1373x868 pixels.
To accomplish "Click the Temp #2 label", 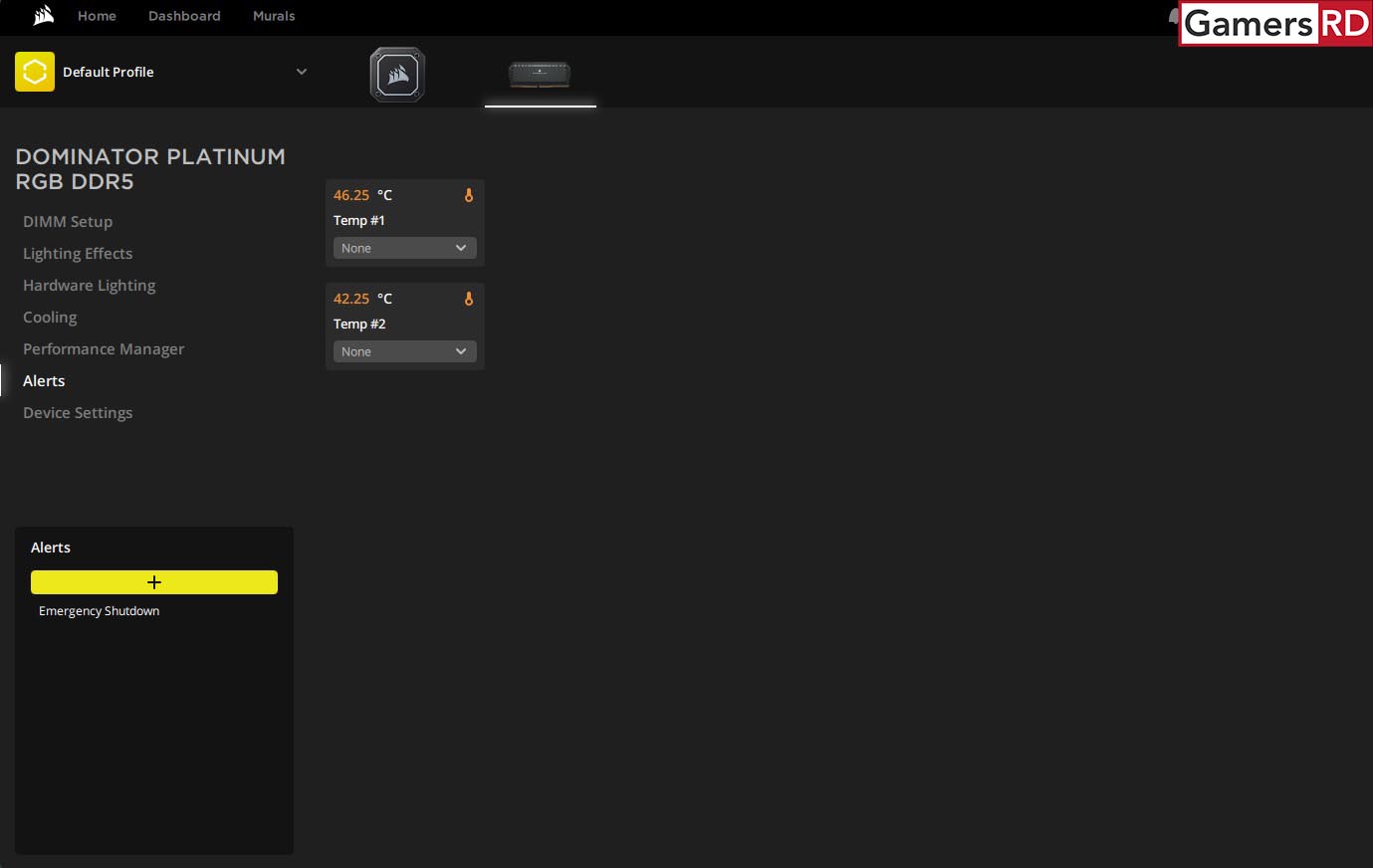I will pos(359,324).
